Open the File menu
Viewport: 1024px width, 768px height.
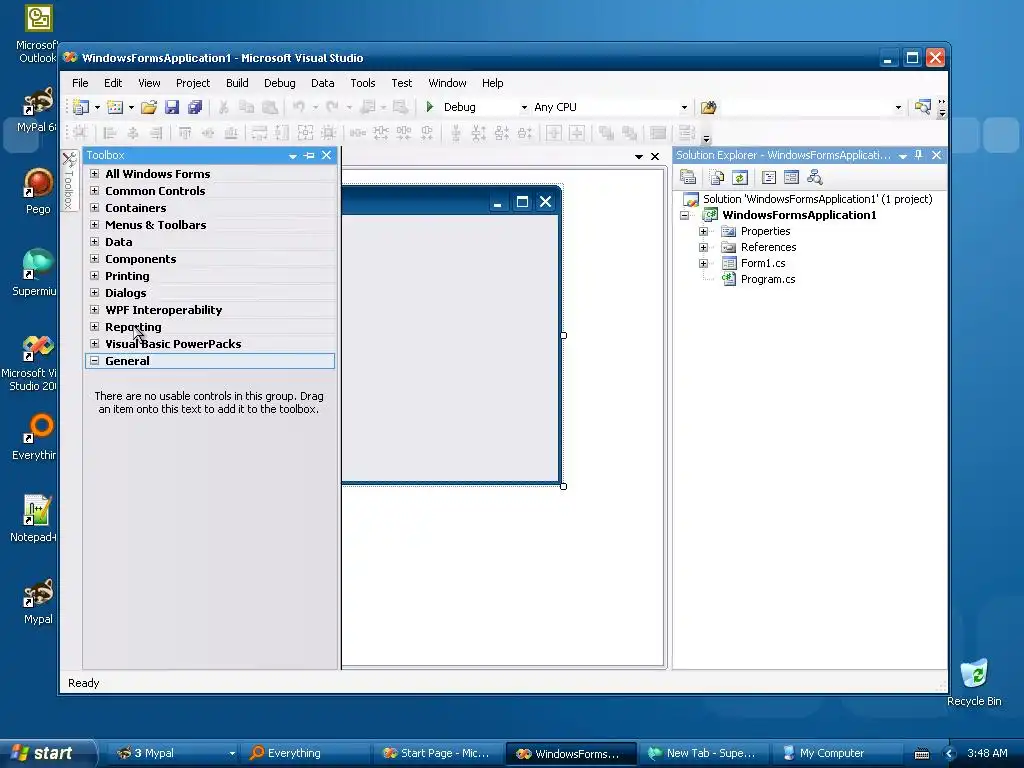pos(80,83)
